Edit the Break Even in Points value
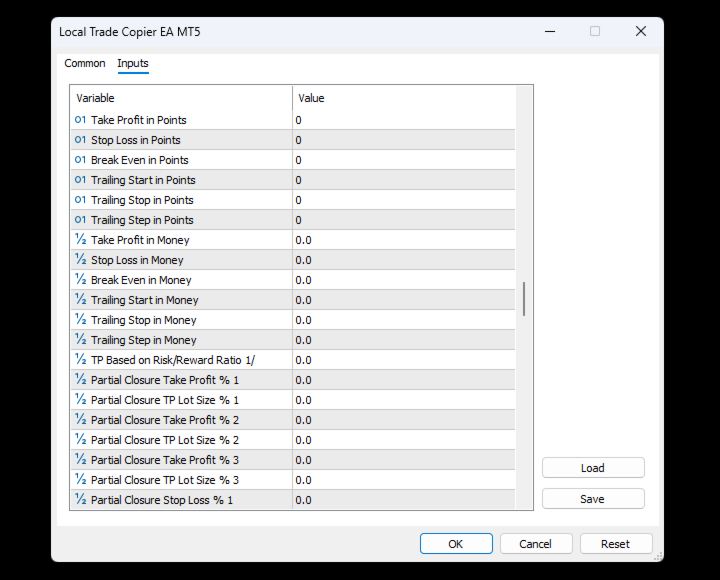The height and width of the screenshot is (580, 720). [x=404, y=160]
